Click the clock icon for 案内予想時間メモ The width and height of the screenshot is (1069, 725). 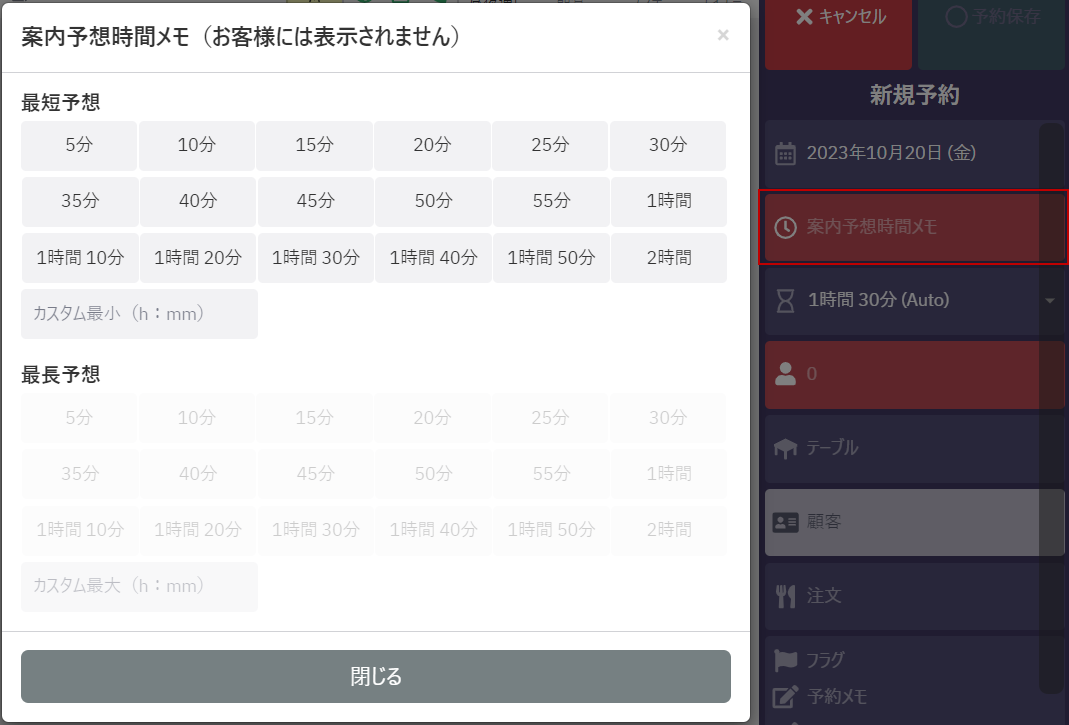[786, 227]
